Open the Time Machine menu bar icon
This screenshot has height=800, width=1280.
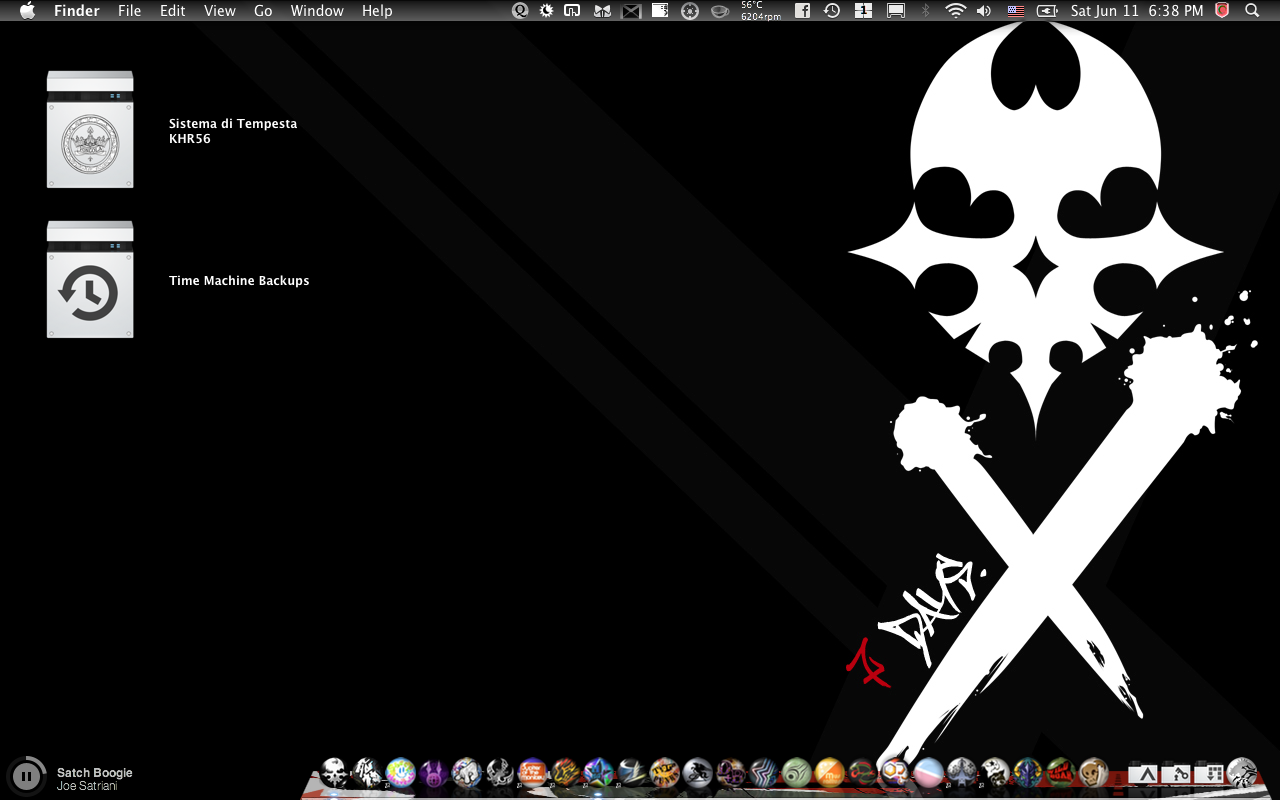pyautogui.click(x=832, y=11)
